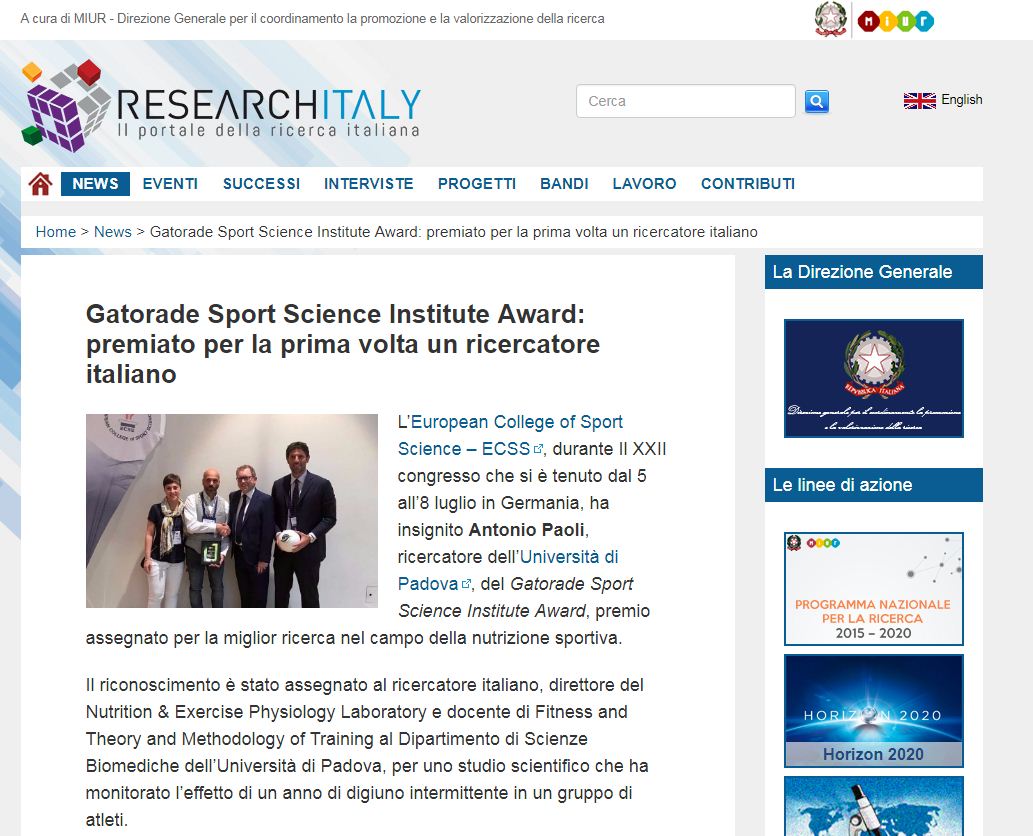
Task: Open the Direzione Generale emblem banner
Action: tap(874, 378)
